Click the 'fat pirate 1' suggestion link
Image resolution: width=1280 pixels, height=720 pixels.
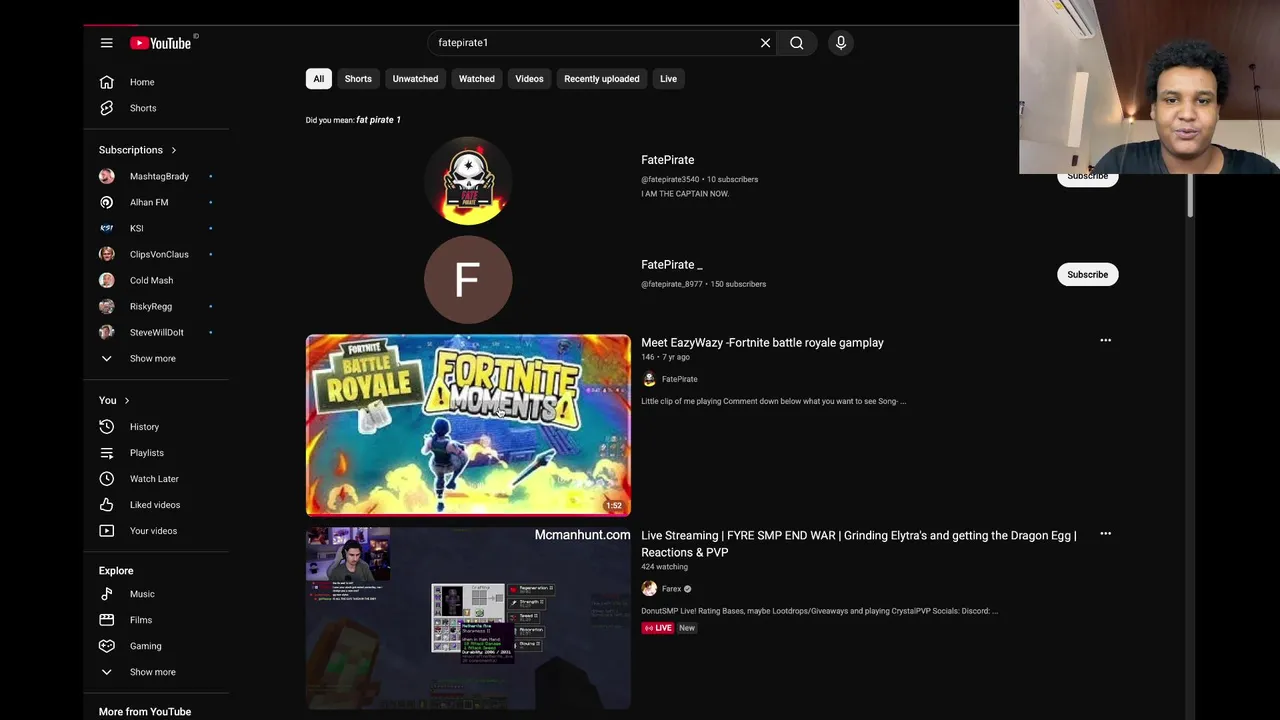pyautogui.click(x=378, y=120)
